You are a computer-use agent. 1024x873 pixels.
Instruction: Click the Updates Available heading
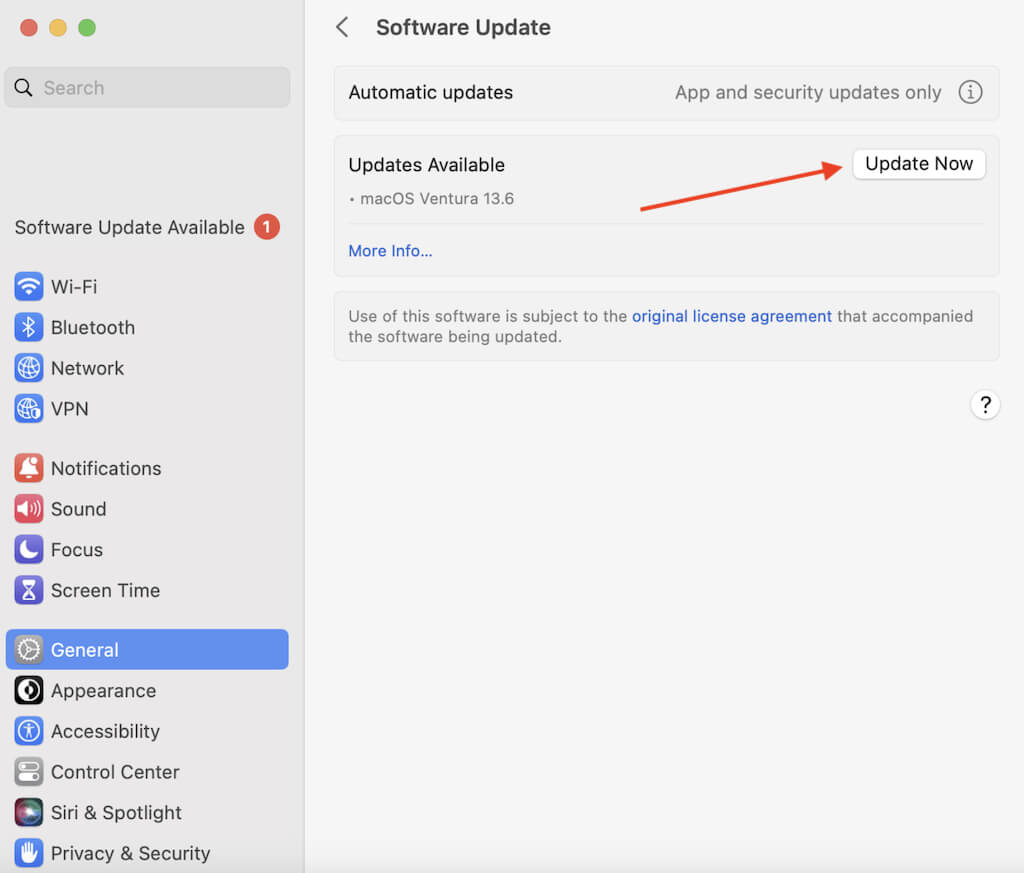(426, 165)
